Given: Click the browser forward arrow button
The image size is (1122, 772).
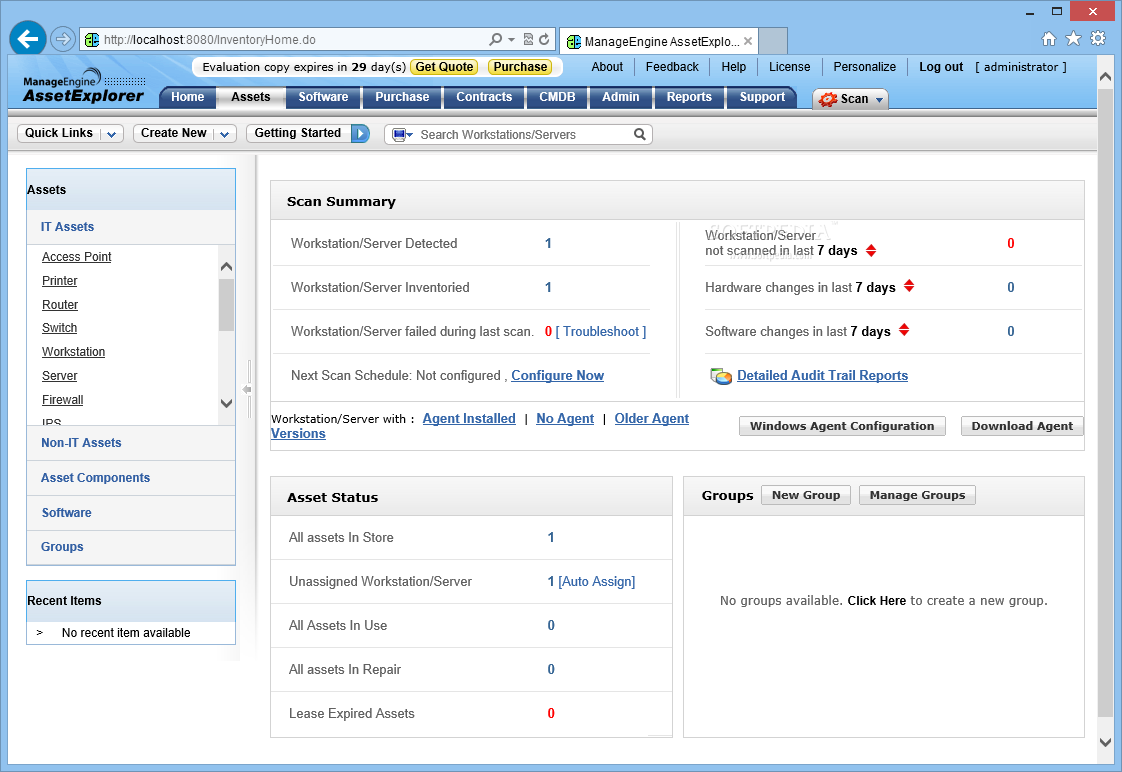Looking at the screenshot, I should (63, 39).
